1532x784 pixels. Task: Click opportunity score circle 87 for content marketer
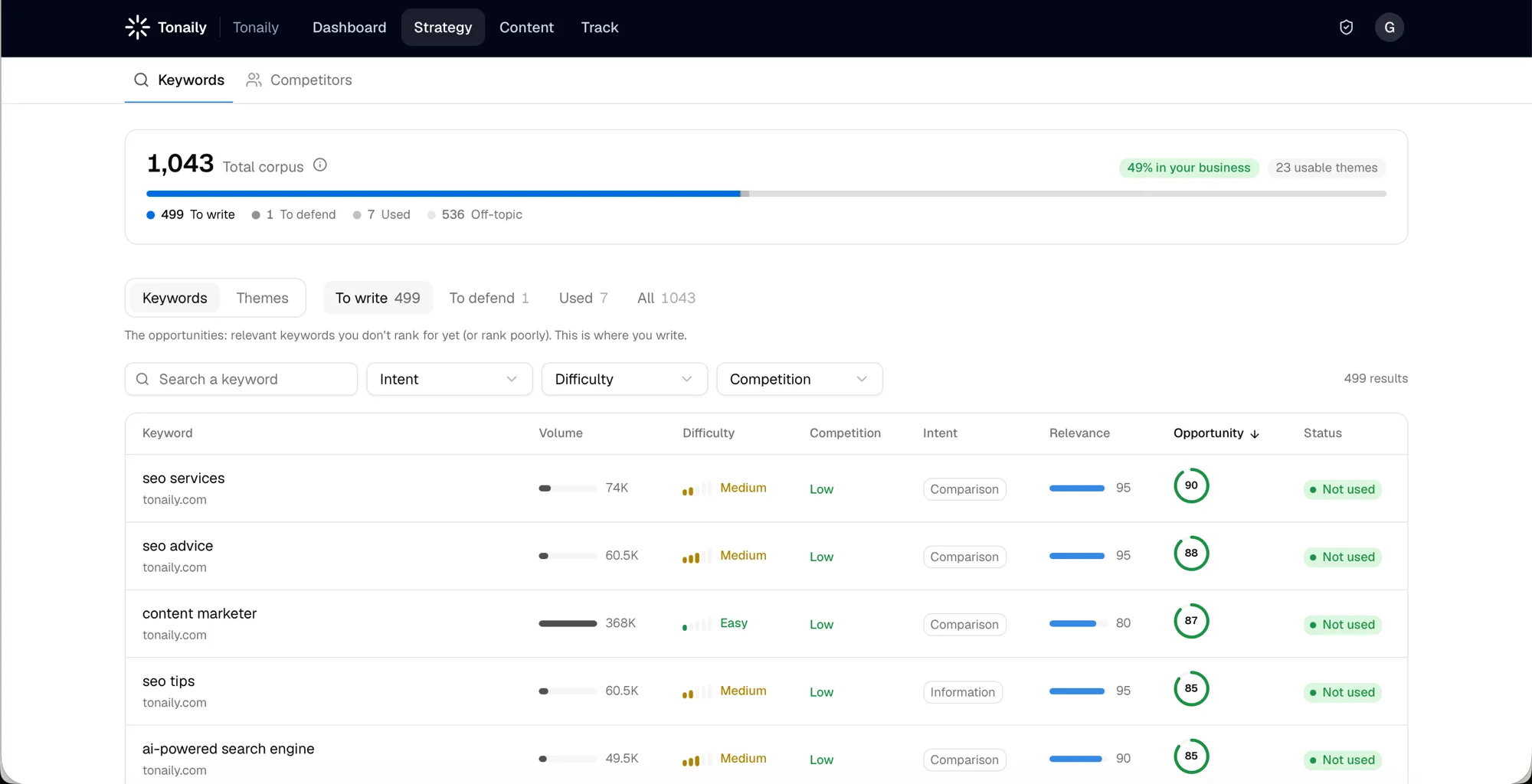coord(1191,621)
